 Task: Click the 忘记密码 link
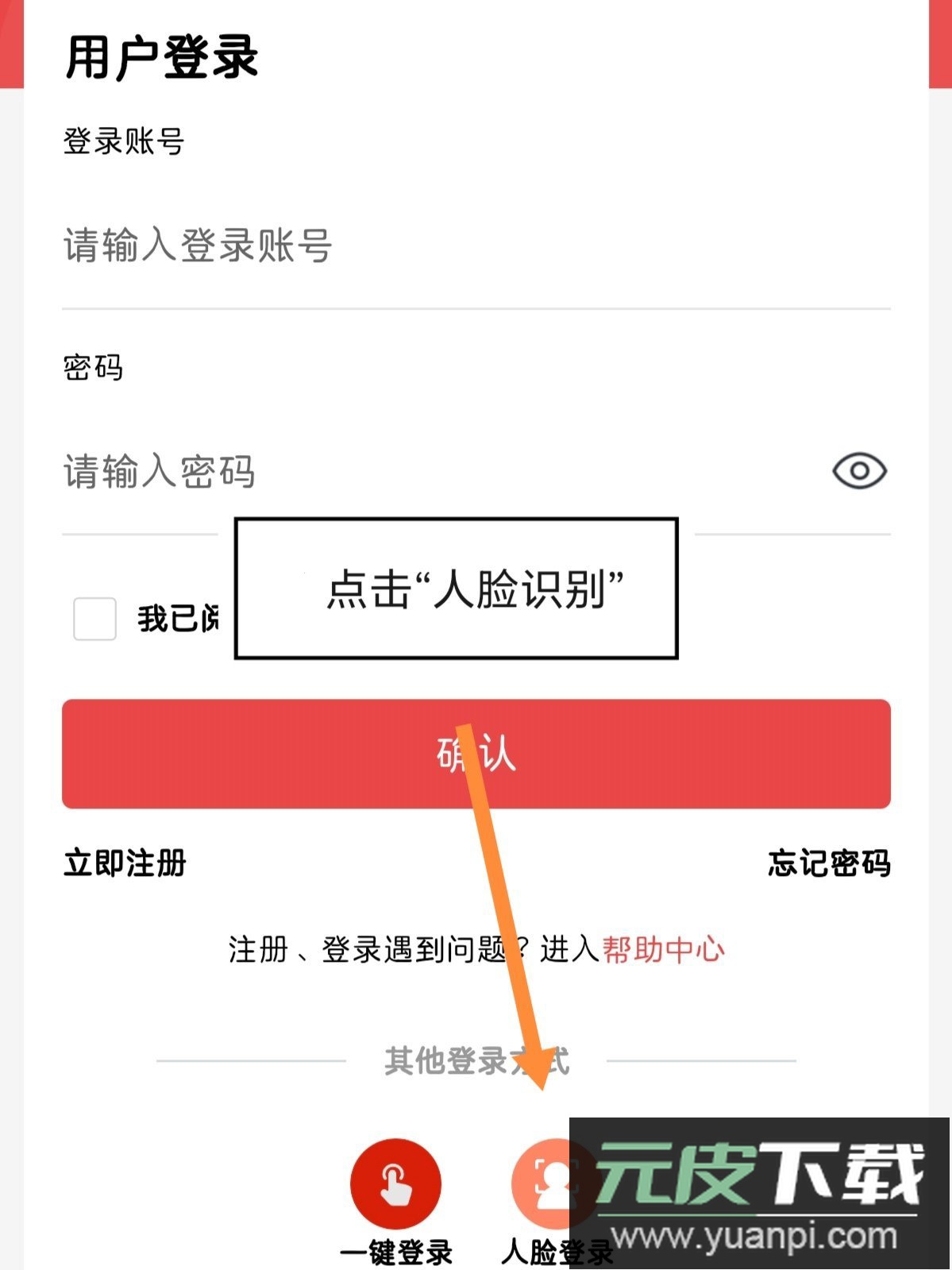point(828,863)
